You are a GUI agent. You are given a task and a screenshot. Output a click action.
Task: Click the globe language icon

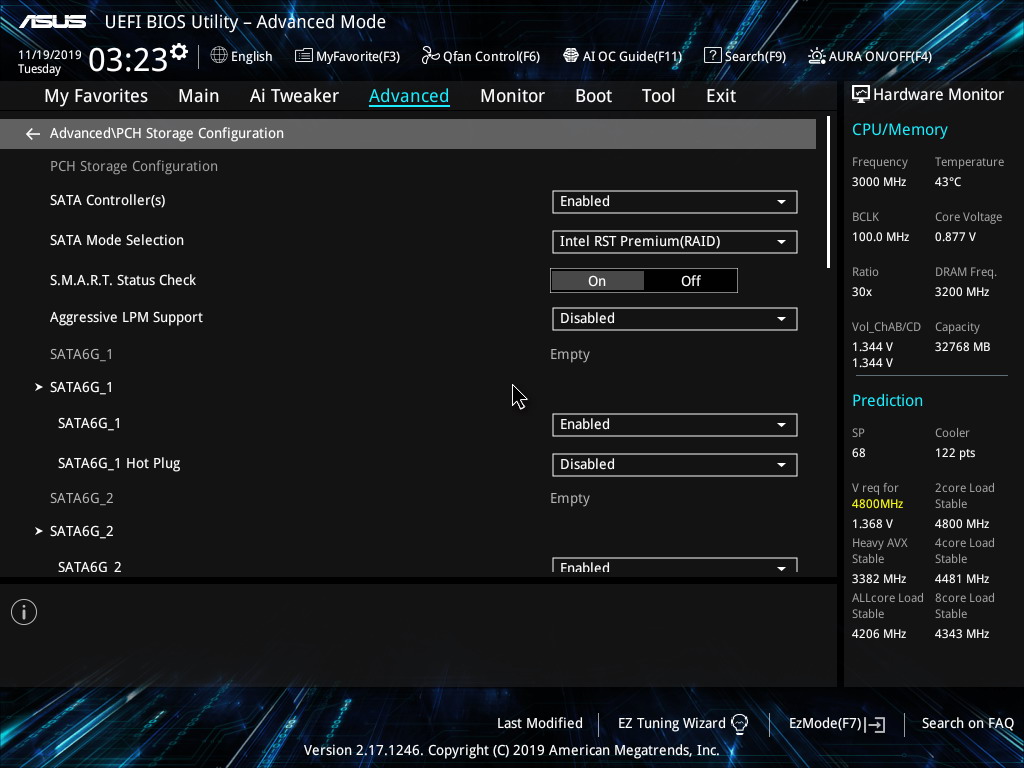(219, 56)
